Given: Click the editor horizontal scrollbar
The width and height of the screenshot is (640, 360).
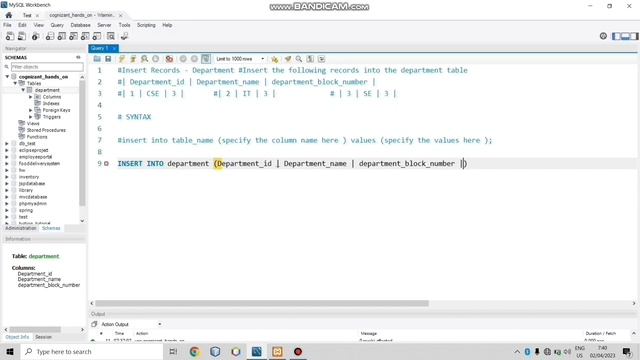Looking at the screenshot, I should 262,303.
